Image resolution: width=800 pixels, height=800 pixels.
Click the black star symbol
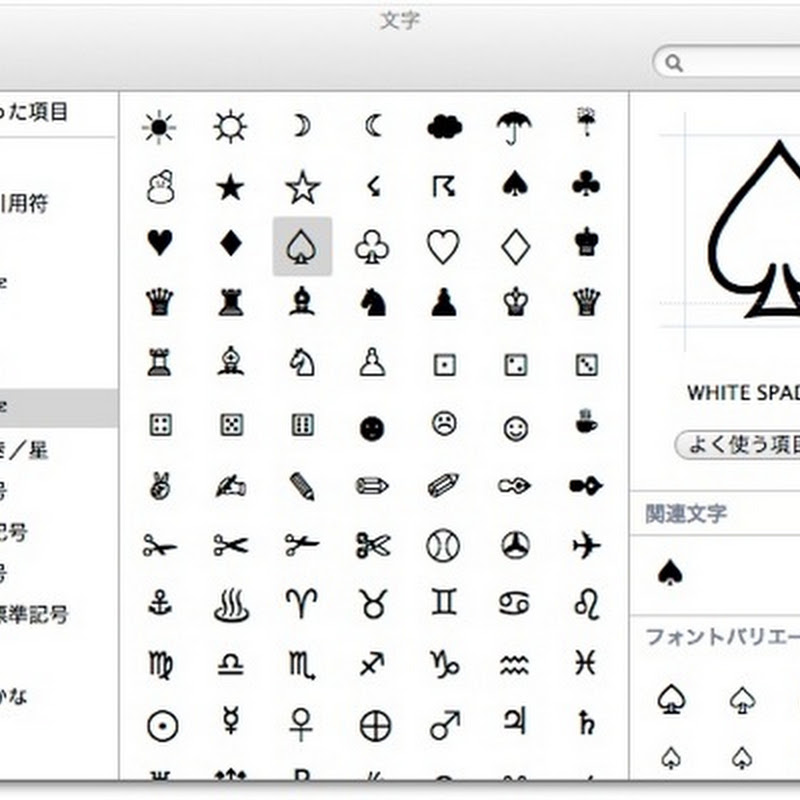pos(230,187)
